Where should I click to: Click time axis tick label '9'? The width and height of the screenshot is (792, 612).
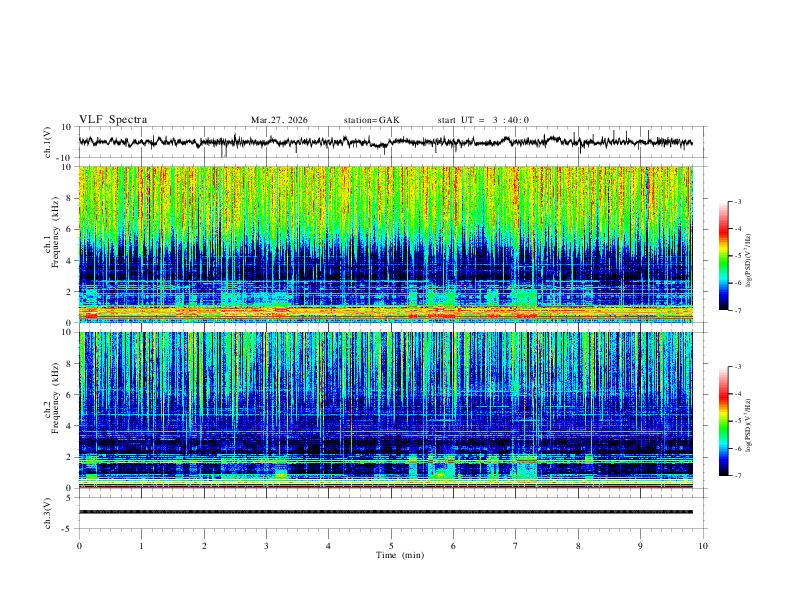click(x=640, y=546)
